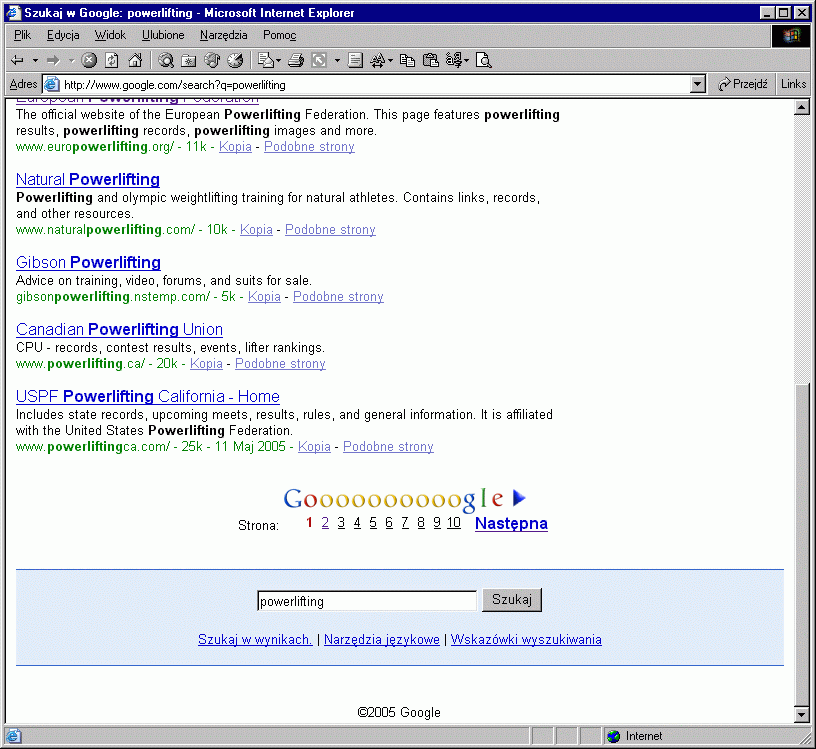This screenshot has width=816, height=749.
Task: Copy using the Copy toolbar icon
Action: [407, 60]
